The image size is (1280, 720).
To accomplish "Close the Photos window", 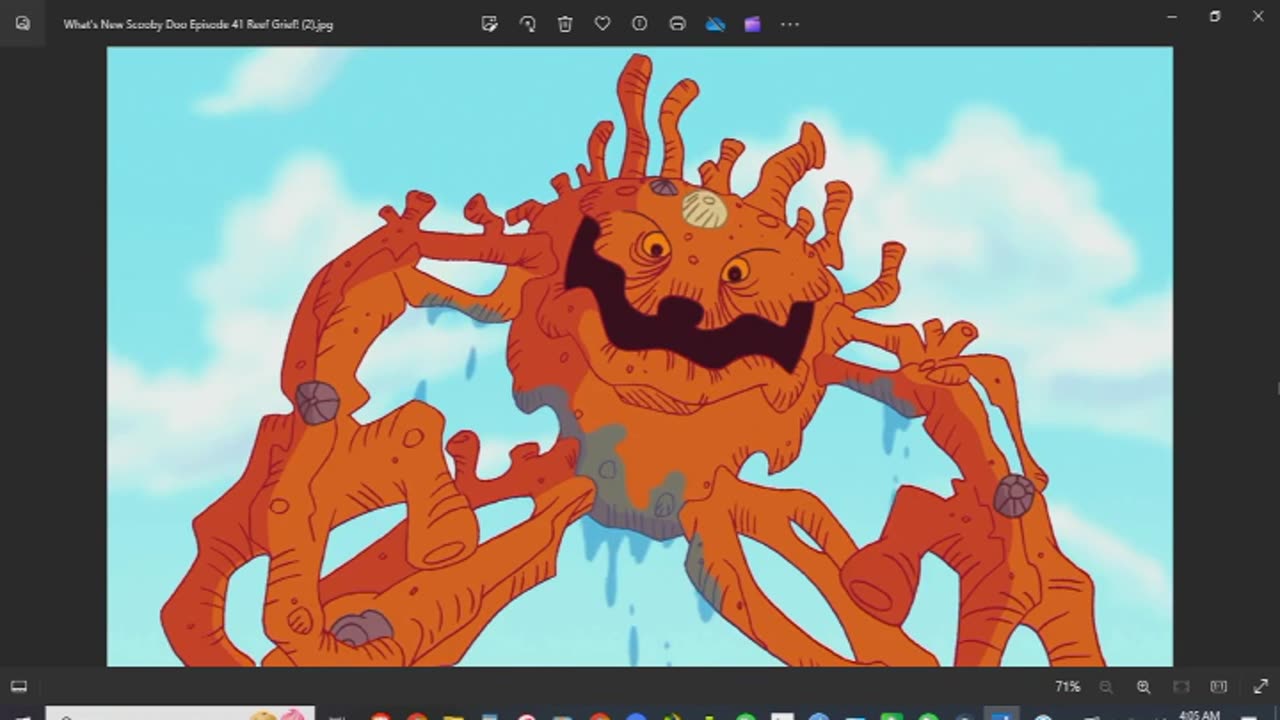I will tap(1258, 16).
